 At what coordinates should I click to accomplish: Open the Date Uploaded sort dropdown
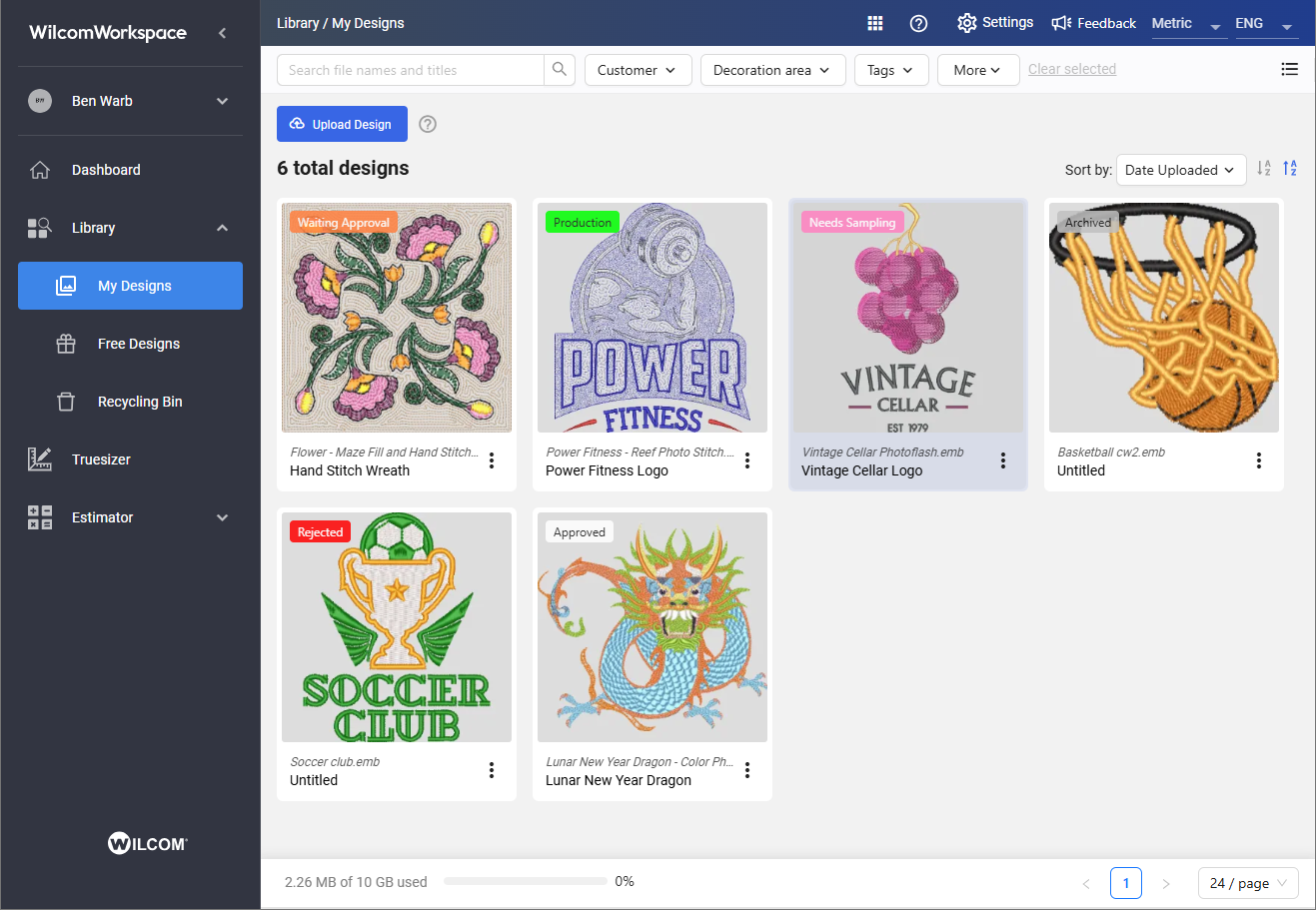pyautogui.click(x=1180, y=170)
